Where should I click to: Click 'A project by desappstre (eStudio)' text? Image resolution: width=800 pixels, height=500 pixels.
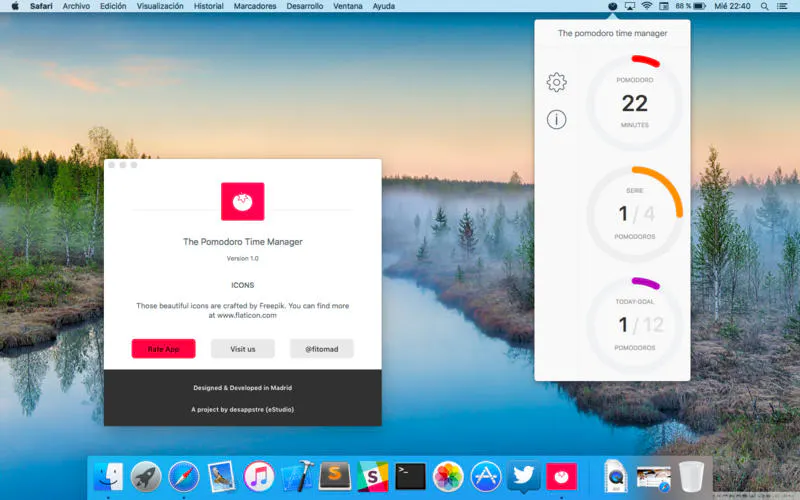tap(242, 409)
